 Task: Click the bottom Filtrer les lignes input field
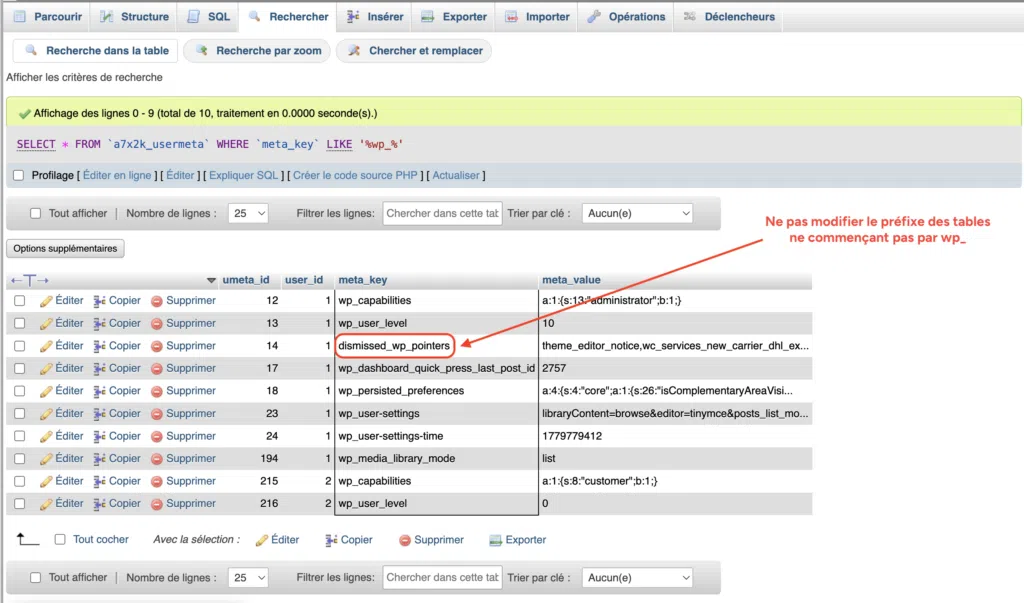tap(442, 578)
